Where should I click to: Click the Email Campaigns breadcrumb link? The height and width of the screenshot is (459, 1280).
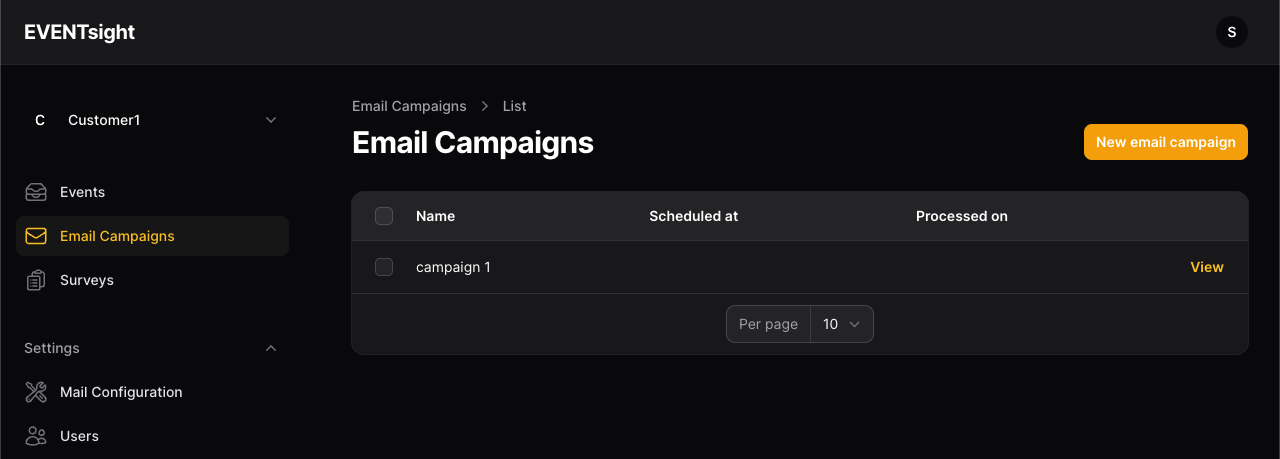point(409,106)
